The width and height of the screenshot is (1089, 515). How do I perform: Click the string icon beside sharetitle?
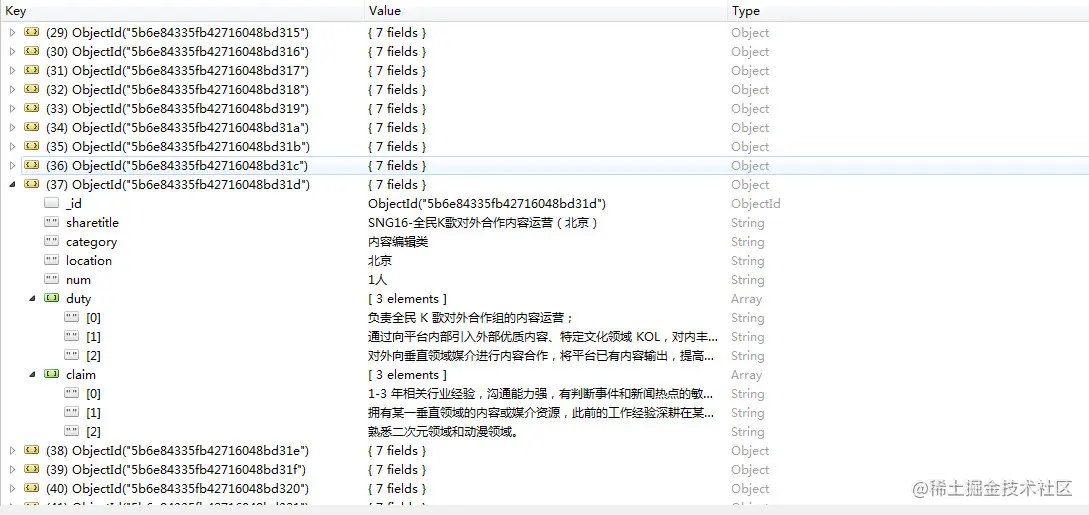click(x=51, y=223)
